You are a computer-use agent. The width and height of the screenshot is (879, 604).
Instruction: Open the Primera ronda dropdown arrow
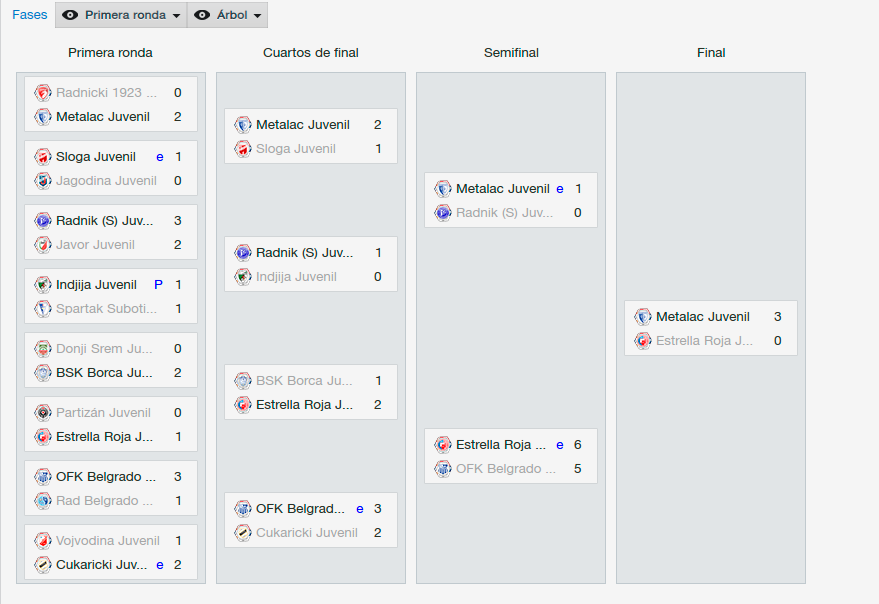tap(177, 16)
